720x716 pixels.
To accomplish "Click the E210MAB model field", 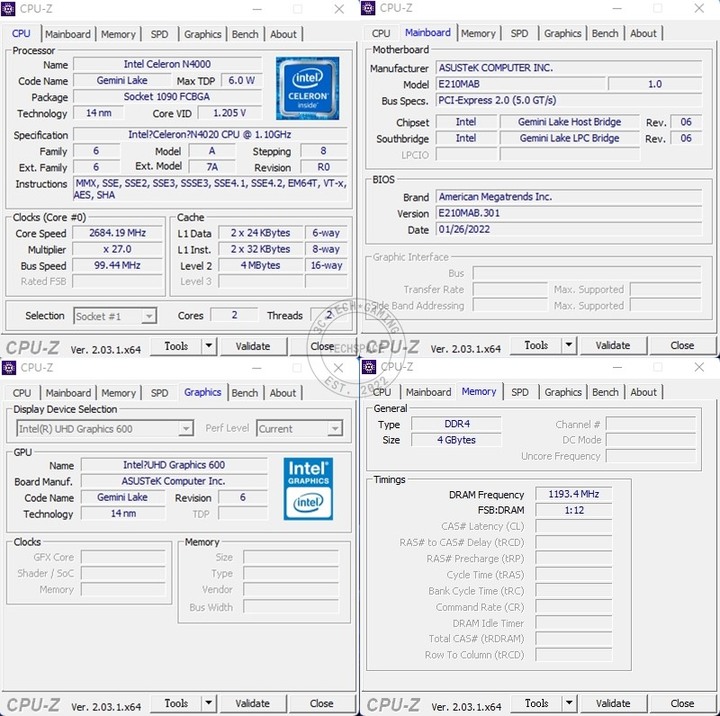I will tap(521, 84).
